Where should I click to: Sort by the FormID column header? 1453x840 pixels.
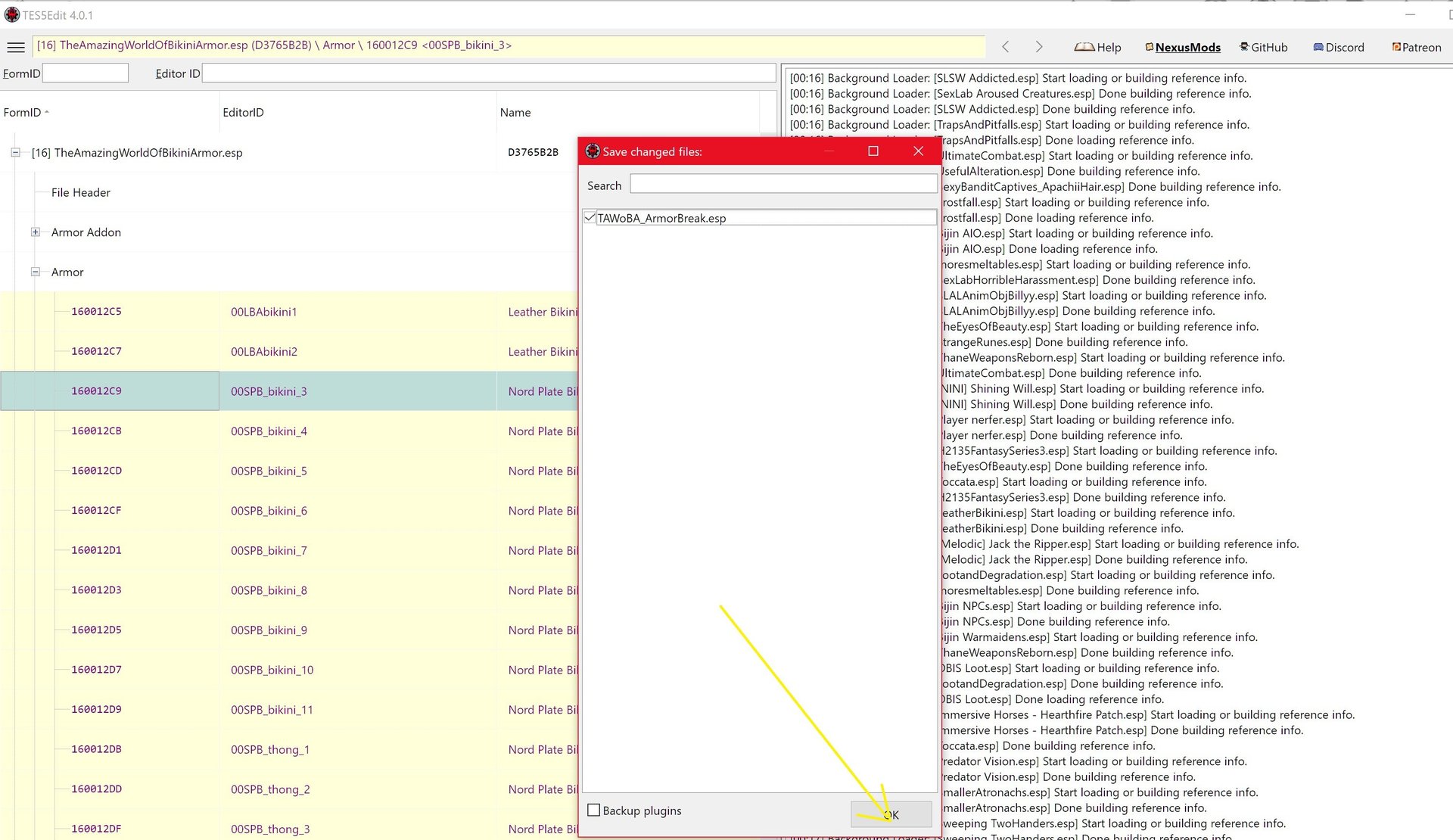[x=110, y=112]
